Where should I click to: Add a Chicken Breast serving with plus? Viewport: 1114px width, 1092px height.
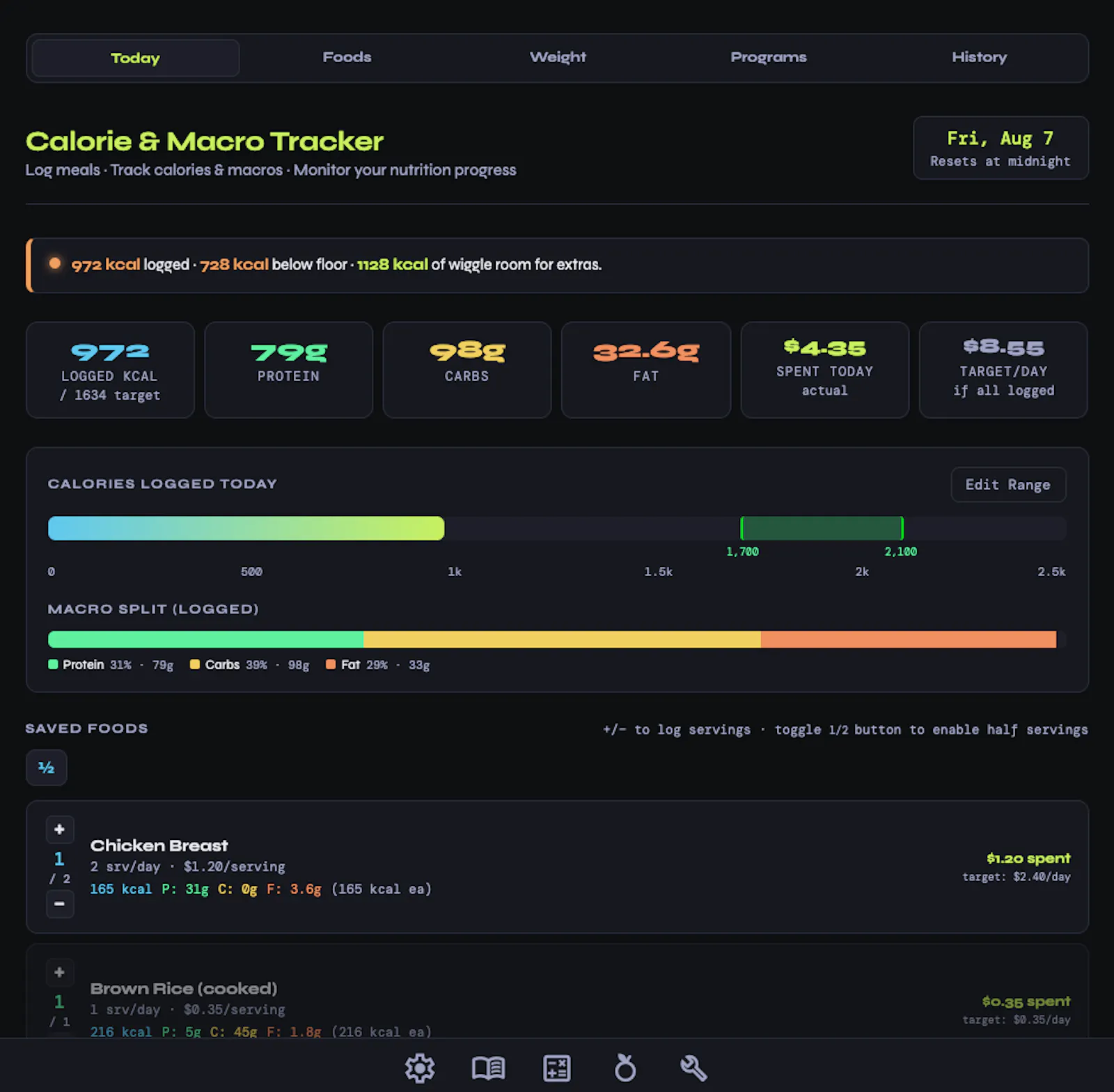tap(60, 829)
